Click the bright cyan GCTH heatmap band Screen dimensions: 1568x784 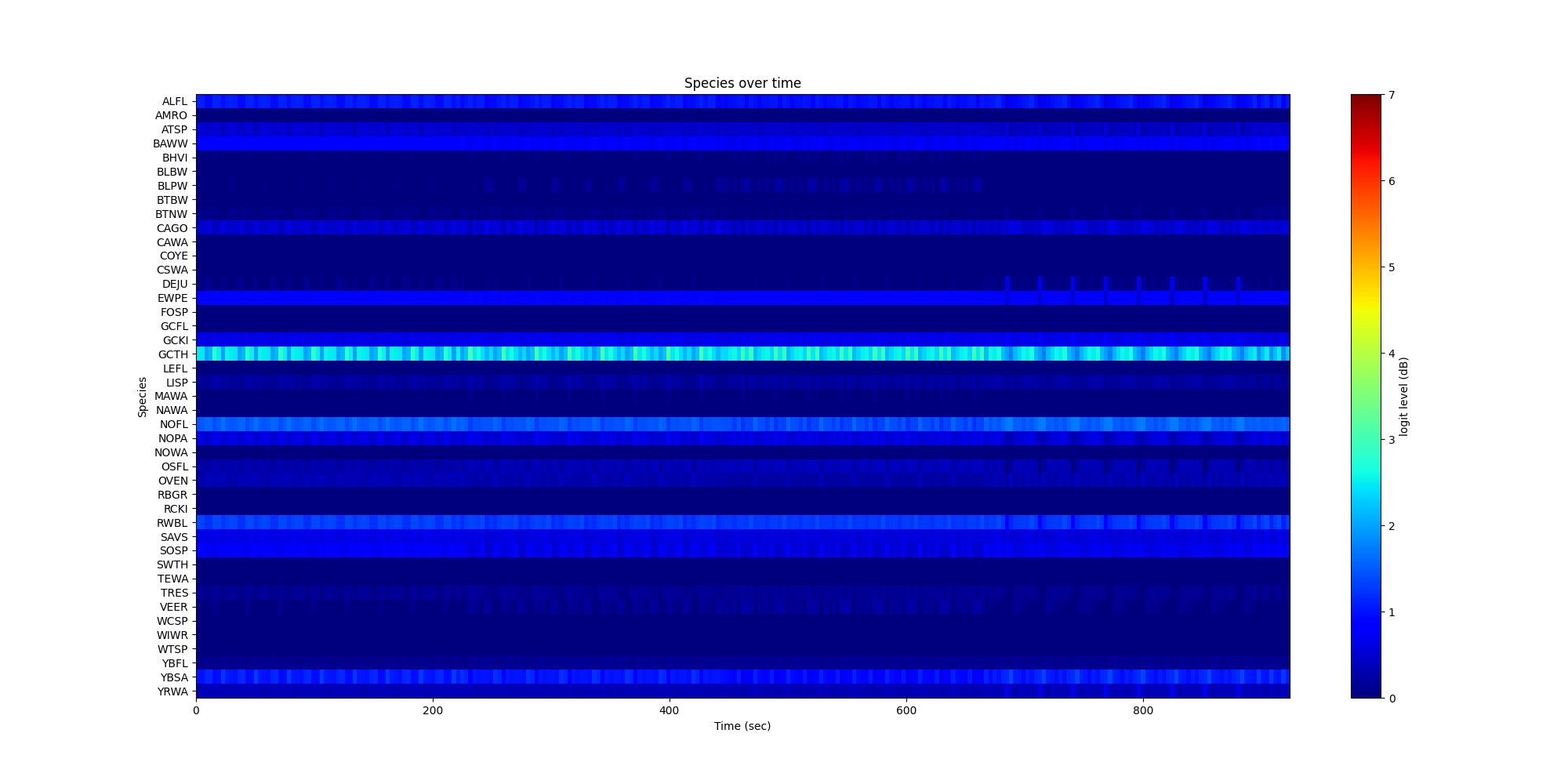tap(742, 354)
